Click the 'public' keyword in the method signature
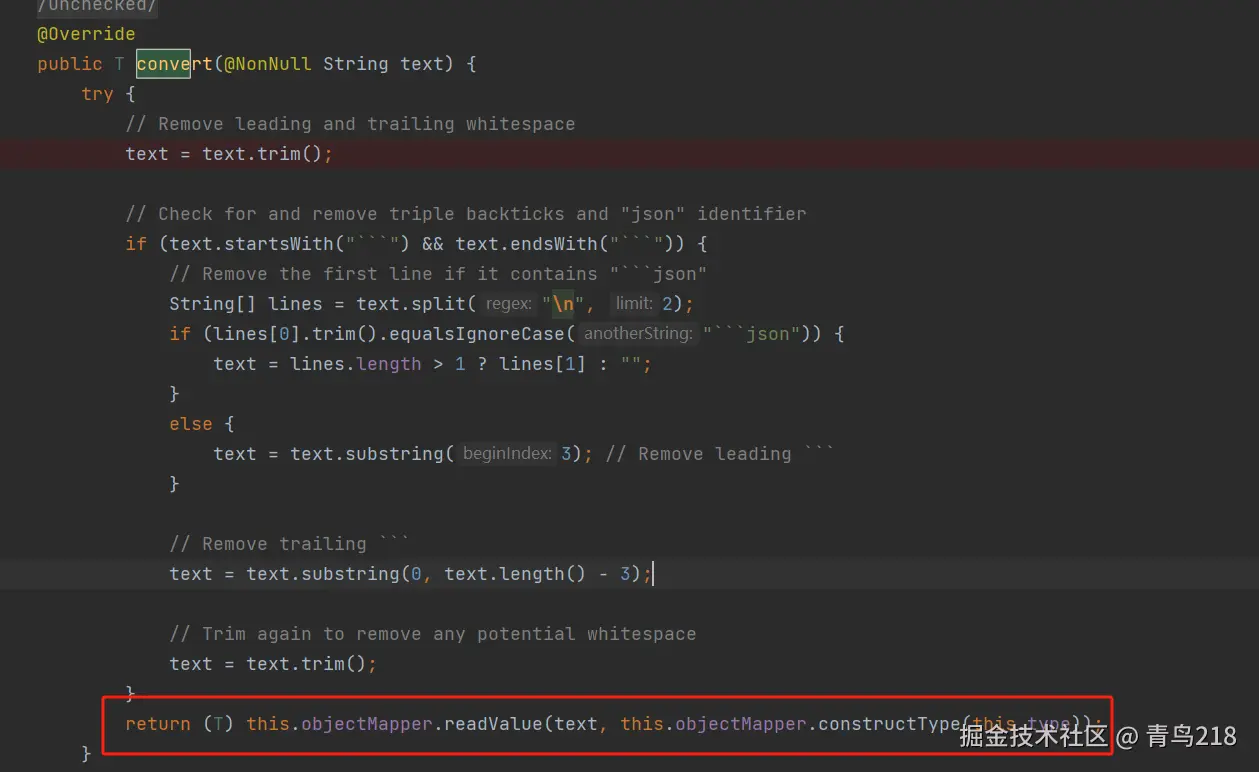1259x772 pixels. click(x=70, y=64)
